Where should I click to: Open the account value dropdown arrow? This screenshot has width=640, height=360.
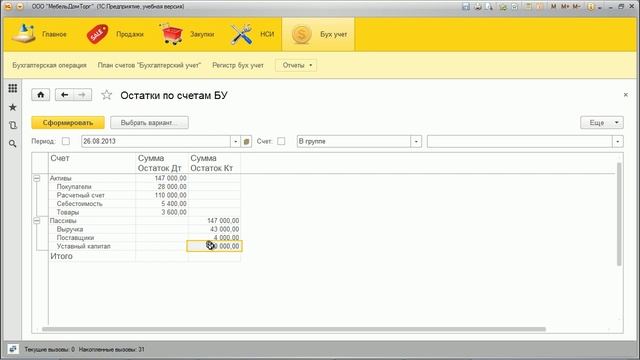(618, 141)
